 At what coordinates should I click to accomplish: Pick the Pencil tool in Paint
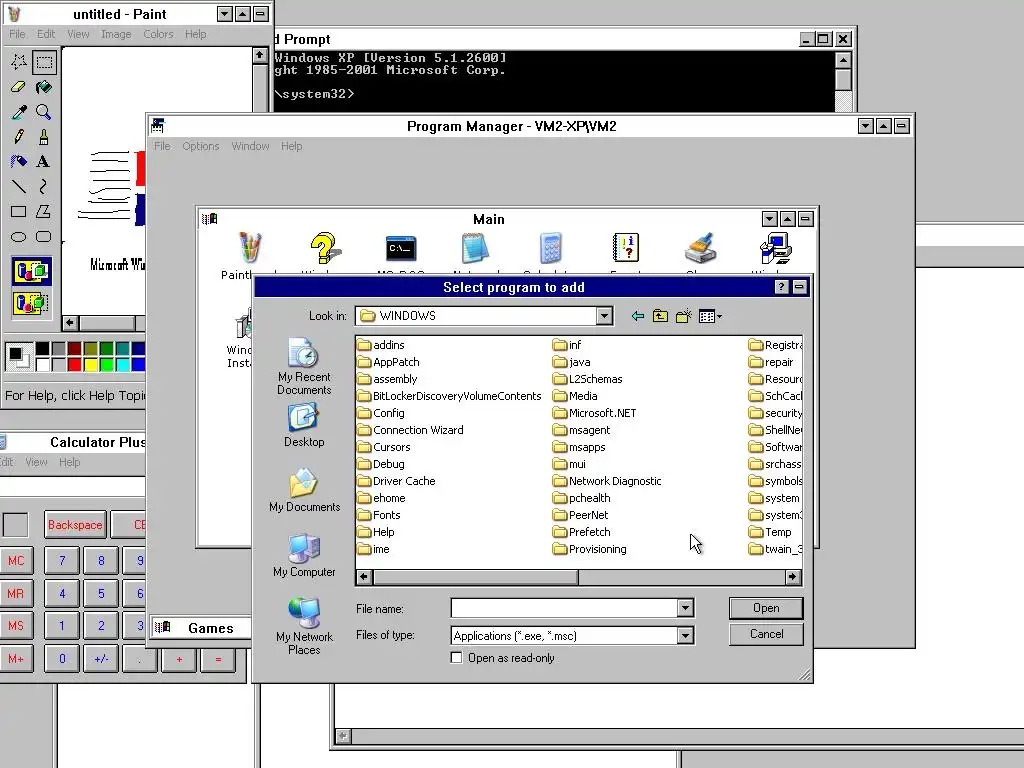(x=18, y=136)
